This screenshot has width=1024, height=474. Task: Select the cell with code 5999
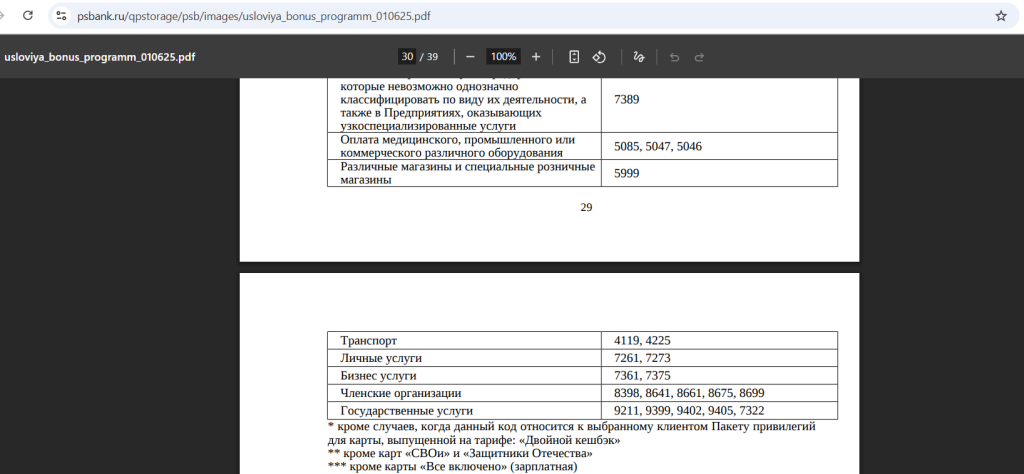click(x=719, y=173)
